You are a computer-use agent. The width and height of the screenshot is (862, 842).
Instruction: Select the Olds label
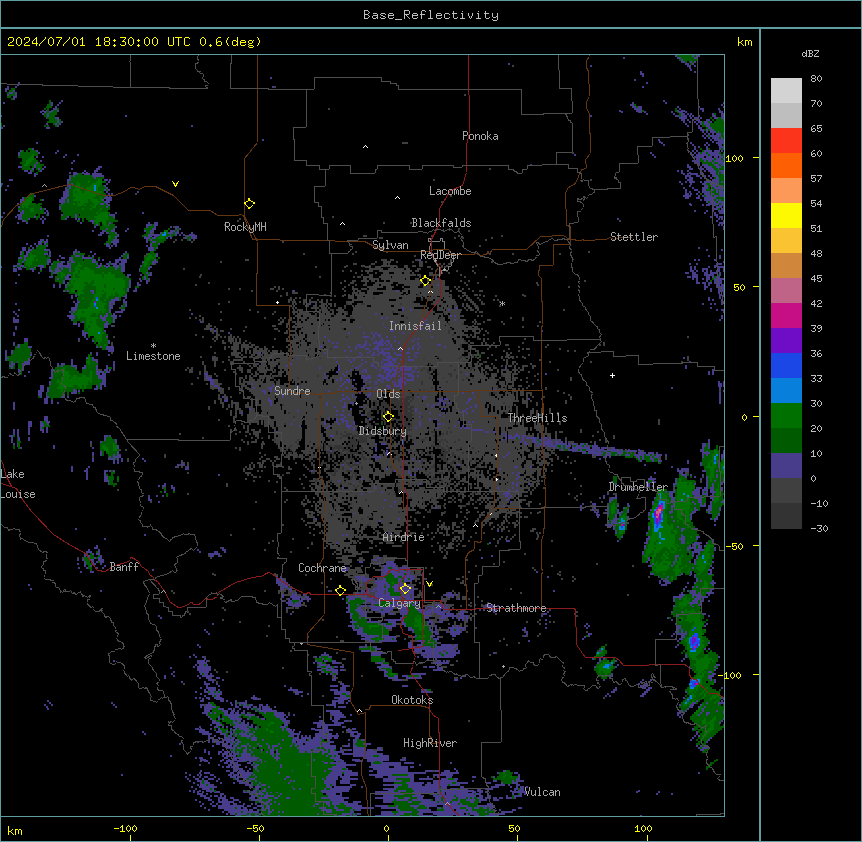click(388, 394)
